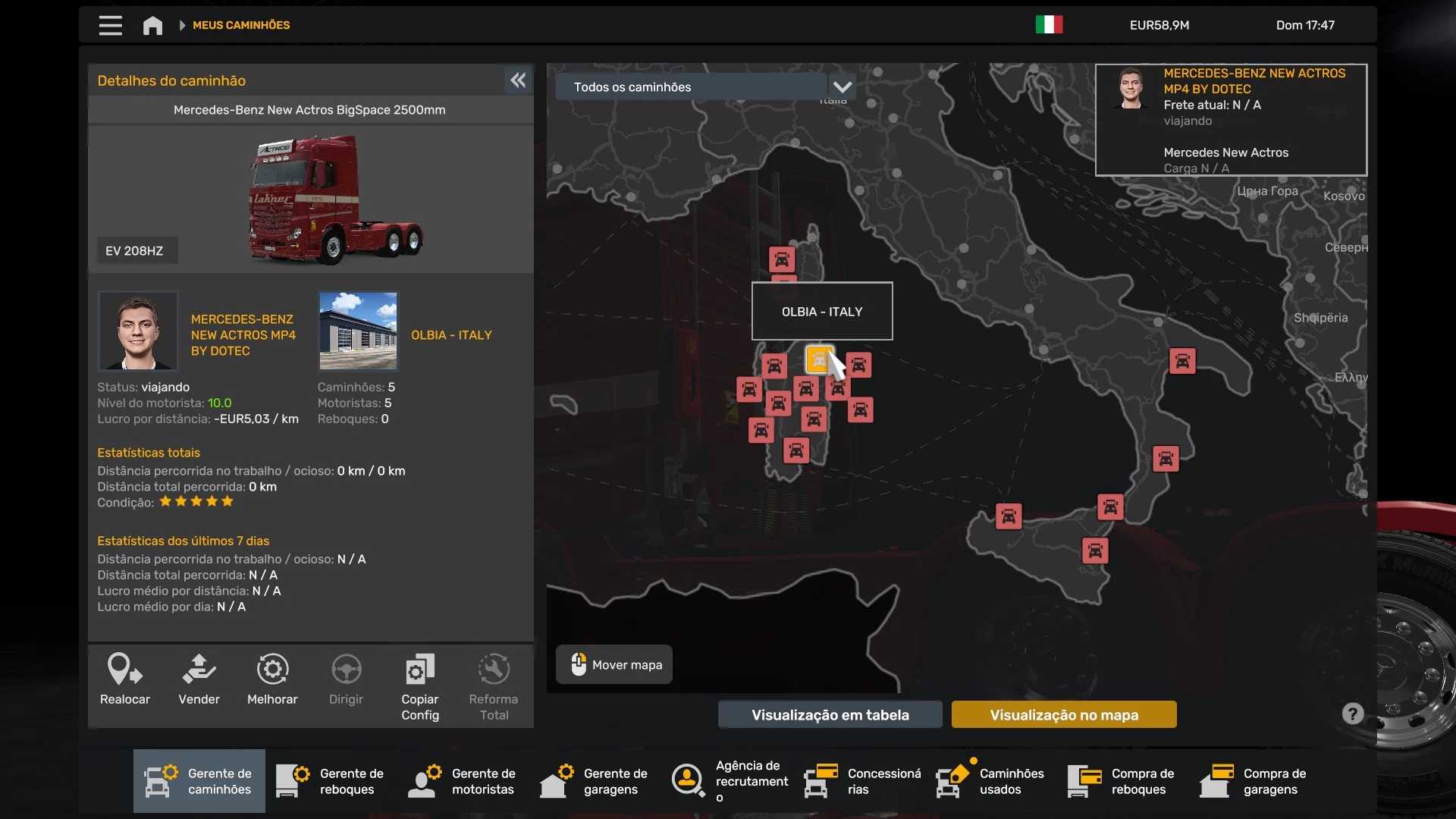1456x819 pixels.
Task: Go to the home screen icon
Action: 152,26
